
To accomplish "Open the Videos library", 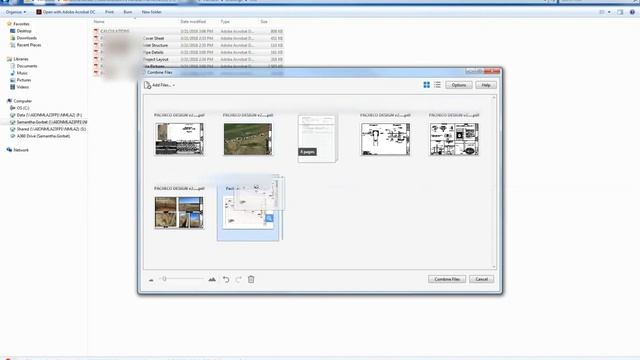I will pos(19,87).
